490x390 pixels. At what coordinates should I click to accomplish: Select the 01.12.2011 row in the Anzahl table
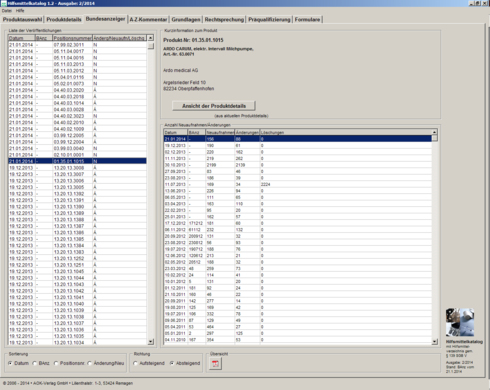pyautogui.click(x=298, y=288)
